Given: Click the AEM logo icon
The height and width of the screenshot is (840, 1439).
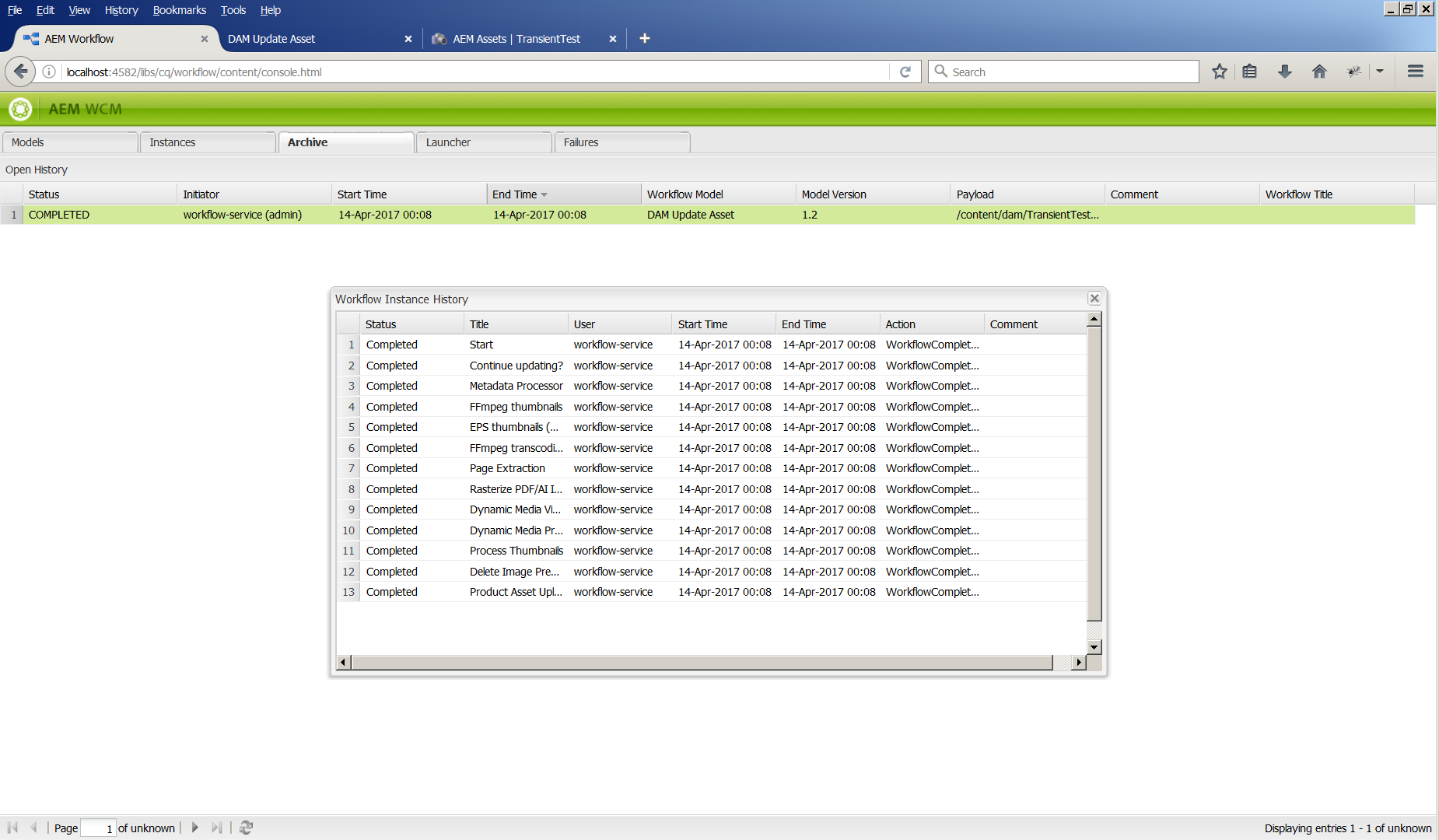Looking at the screenshot, I should [x=20, y=109].
